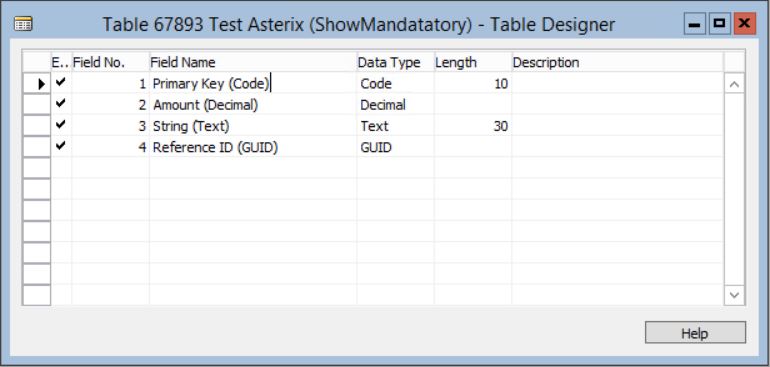770x367 pixels.
Task: Click the scroll up arrow
Action: [734, 85]
